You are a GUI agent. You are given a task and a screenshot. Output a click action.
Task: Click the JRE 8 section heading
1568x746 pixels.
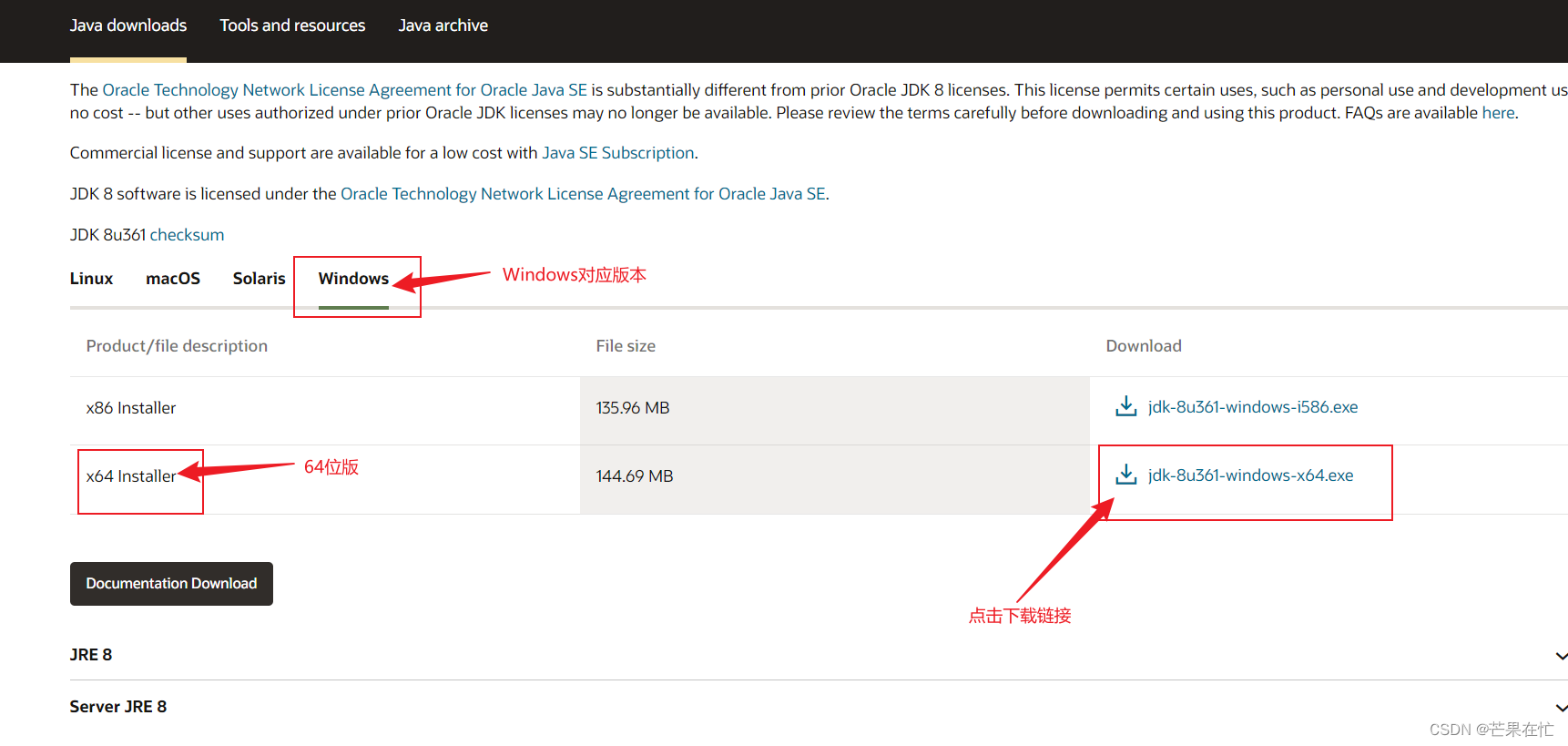(x=91, y=655)
